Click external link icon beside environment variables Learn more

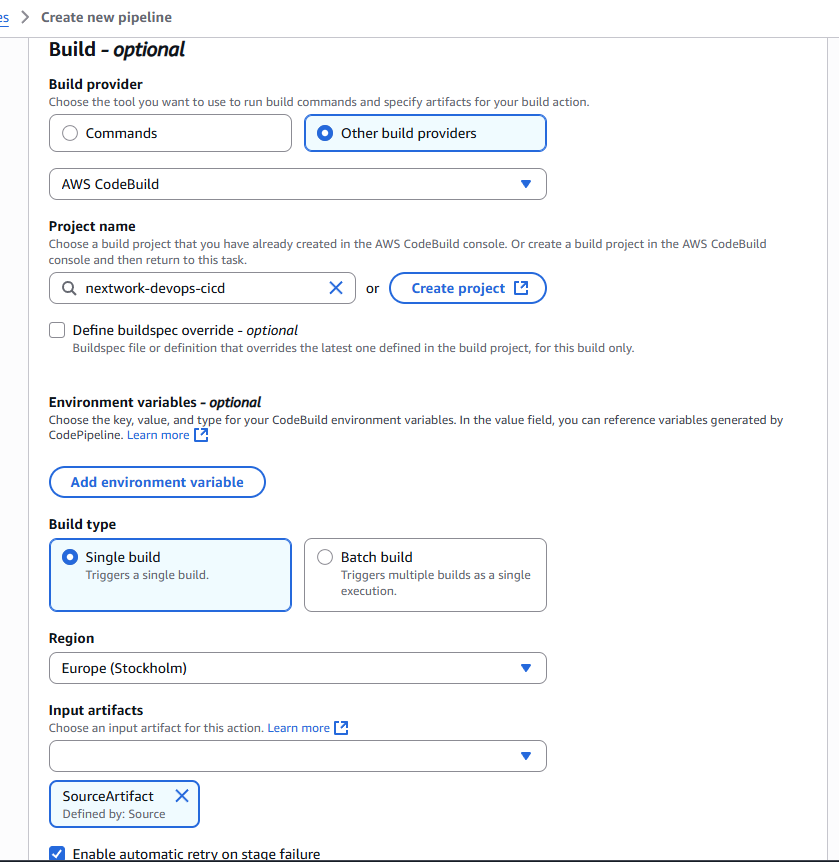201,435
